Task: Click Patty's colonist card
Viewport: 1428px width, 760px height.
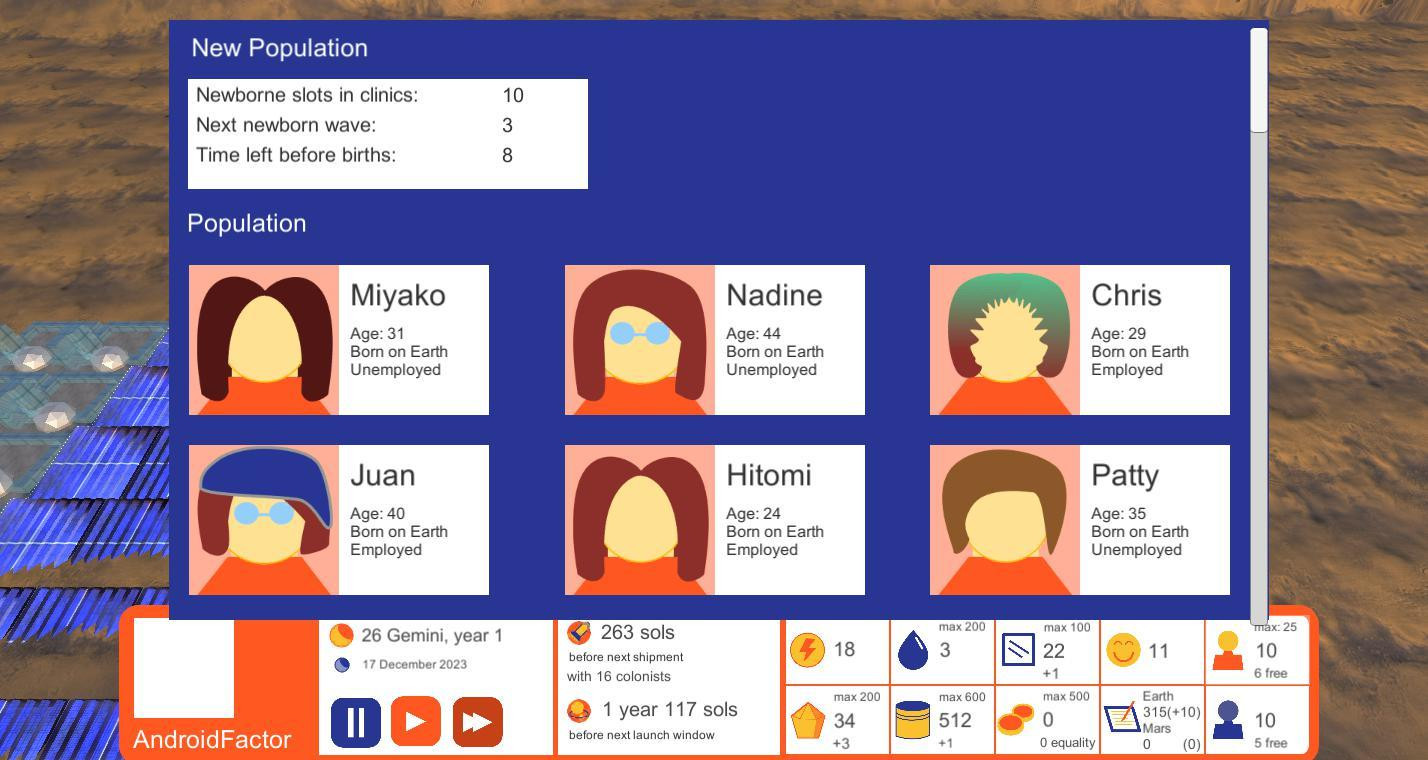Action: (1080, 520)
